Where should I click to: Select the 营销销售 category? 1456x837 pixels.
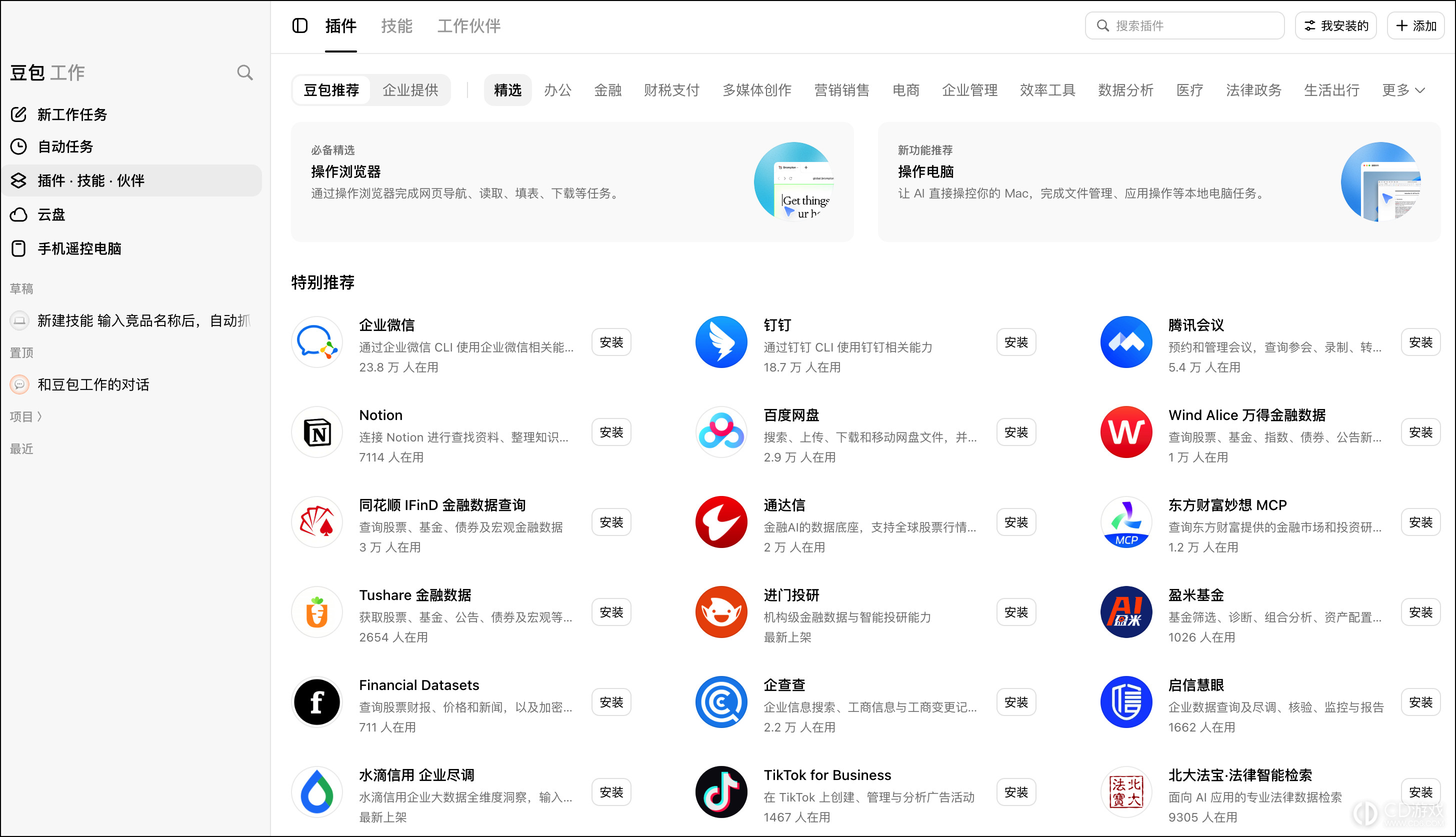coord(841,90)
